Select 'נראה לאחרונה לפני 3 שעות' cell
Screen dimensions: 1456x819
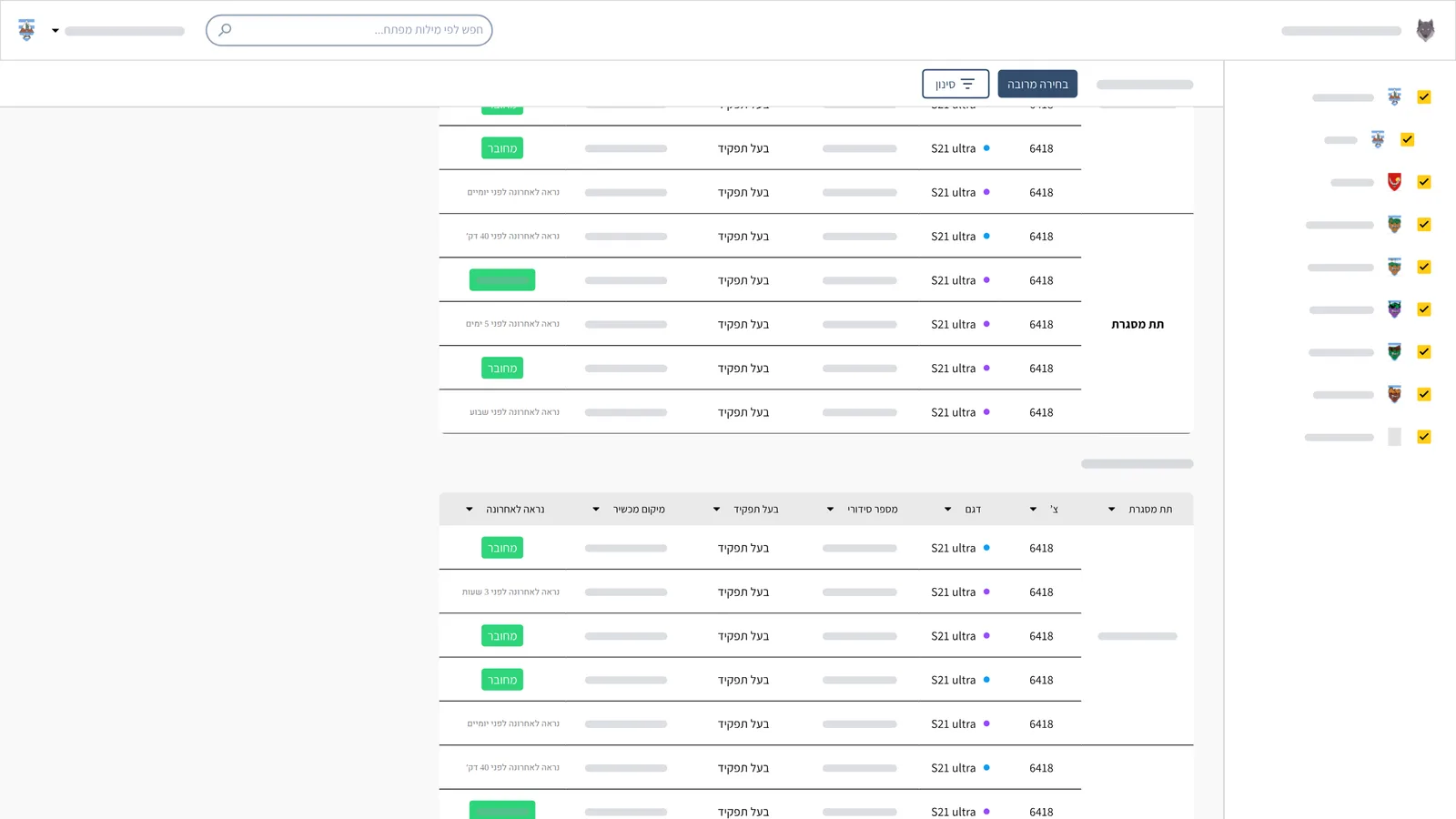click(x=511, y=592)
